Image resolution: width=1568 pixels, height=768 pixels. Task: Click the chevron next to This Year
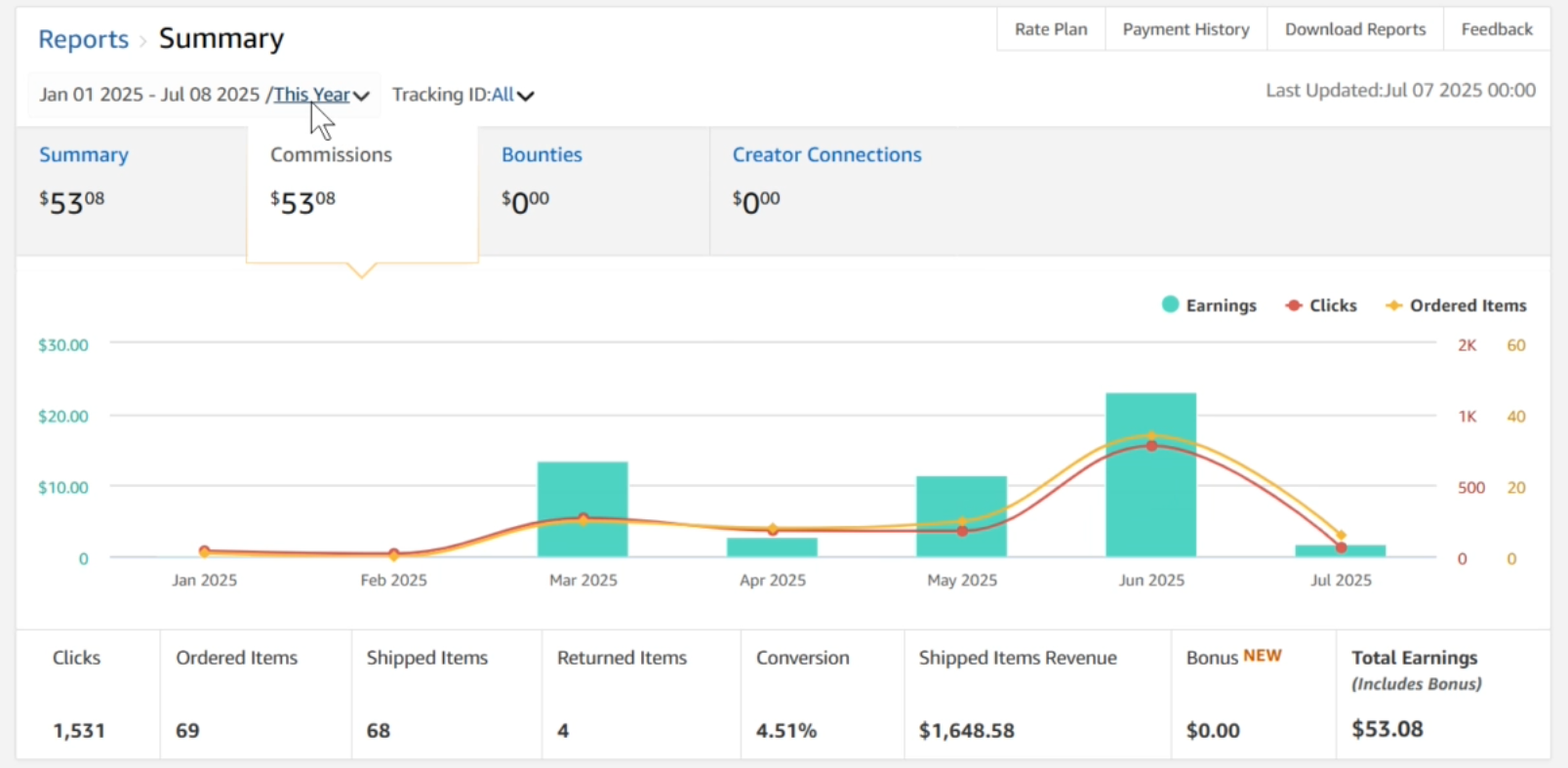click(361, 96)
